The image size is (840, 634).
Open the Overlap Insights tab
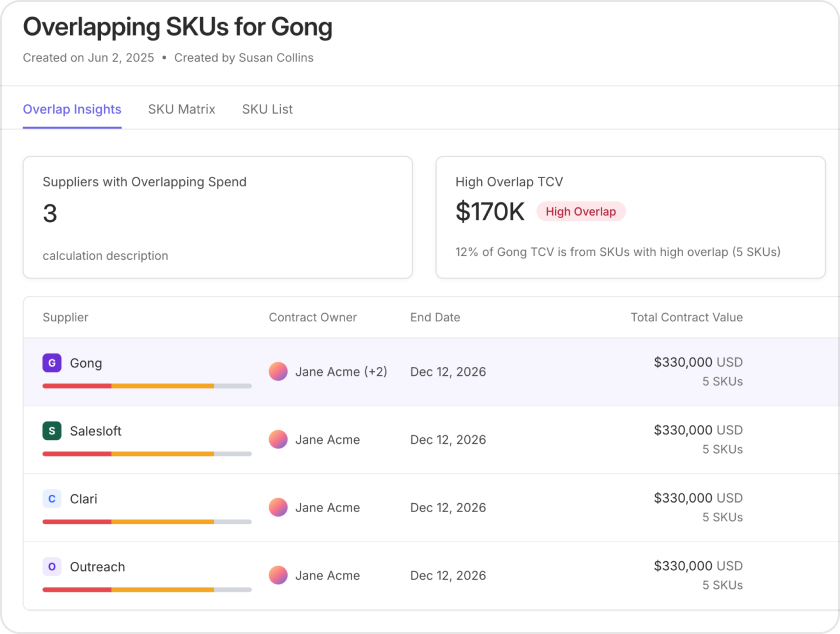tap(72, 109)
